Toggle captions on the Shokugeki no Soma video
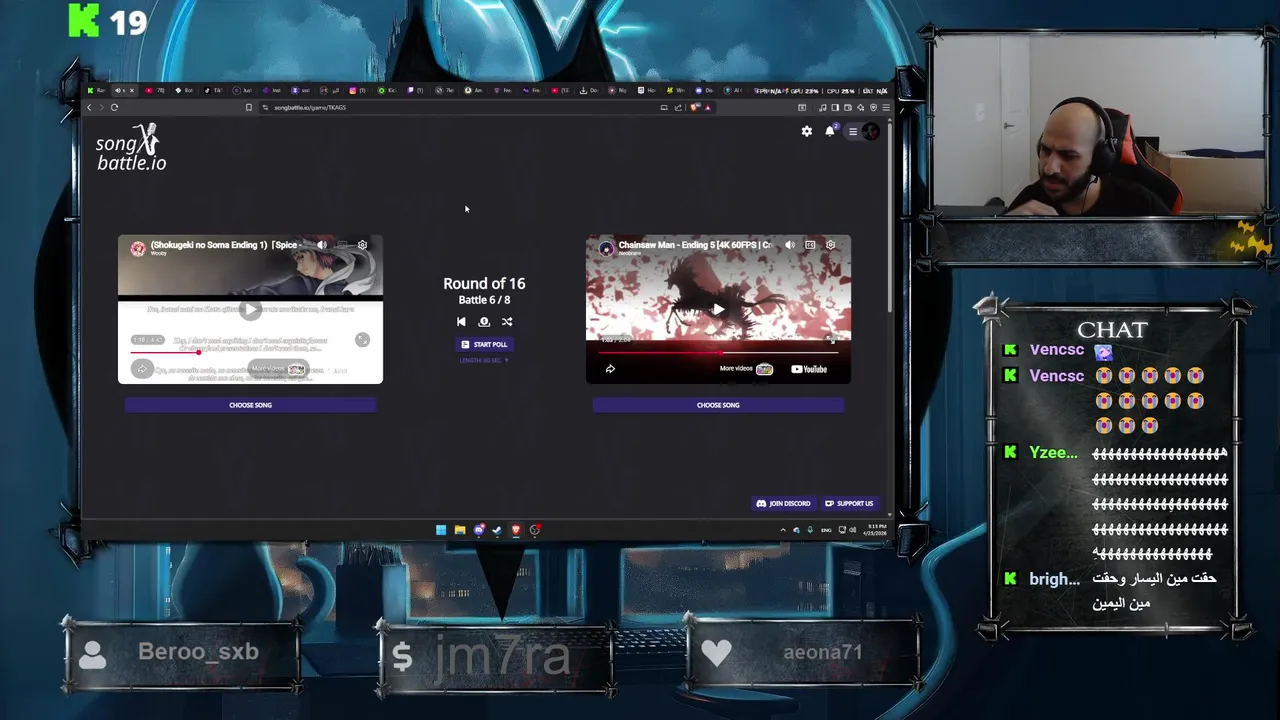The width and height of the screenshot is (1280, 720). click(x=342, y=245)
